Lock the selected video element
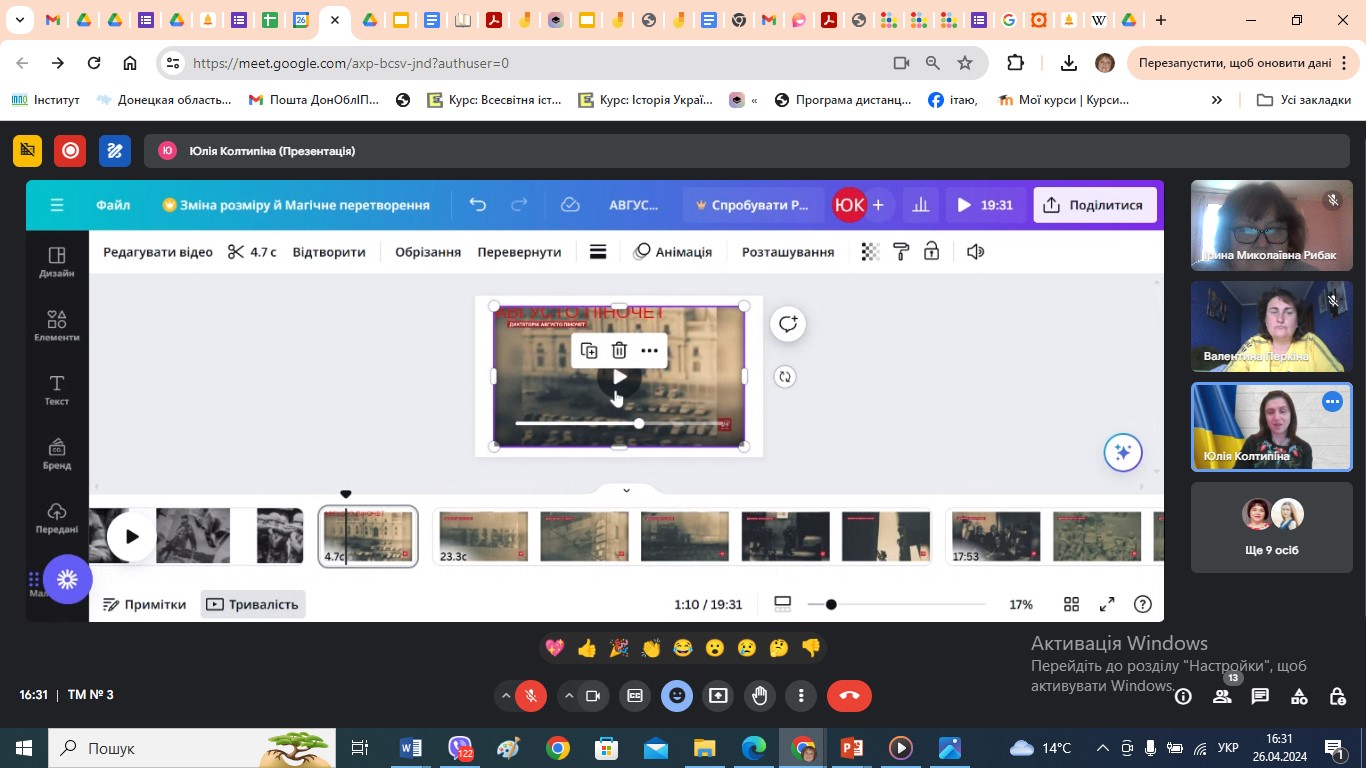This screenshot has width=1366, height=768. tap(931, 252)
